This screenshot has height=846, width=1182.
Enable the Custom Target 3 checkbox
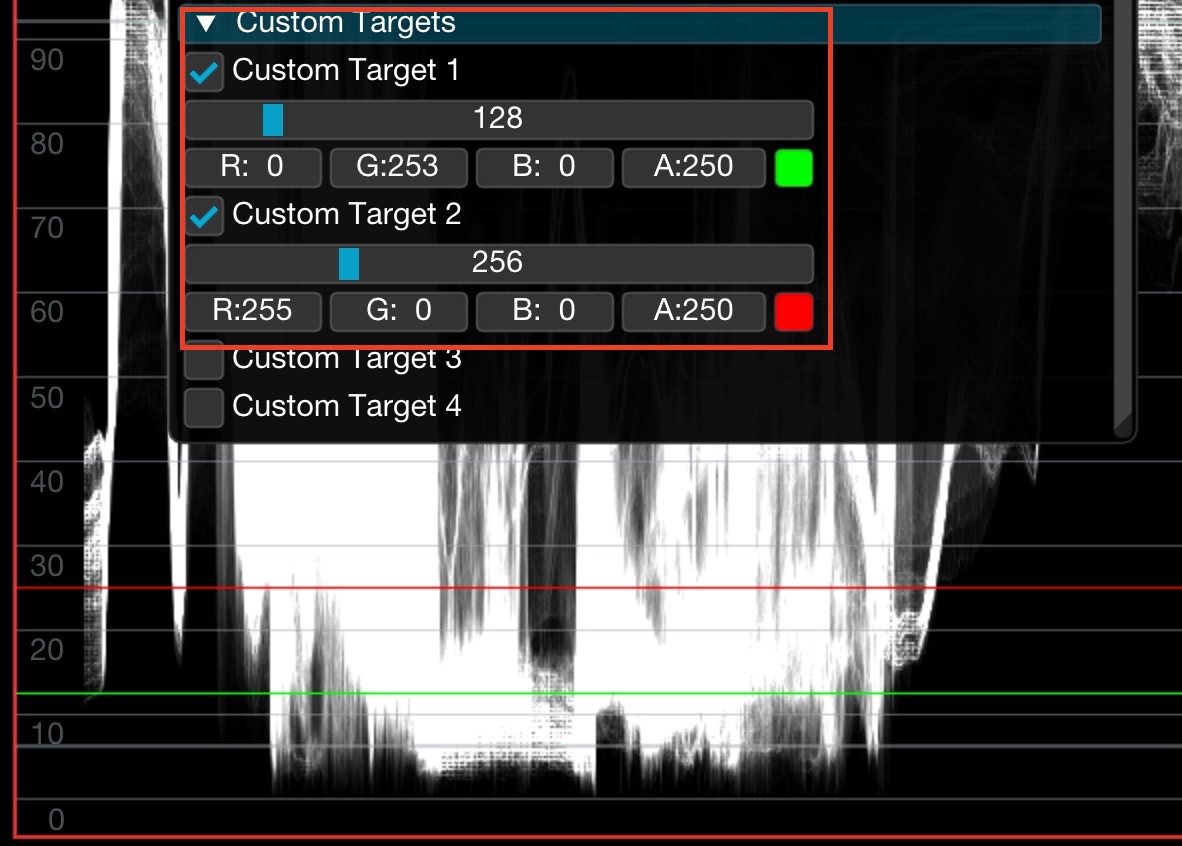(204, 360)
